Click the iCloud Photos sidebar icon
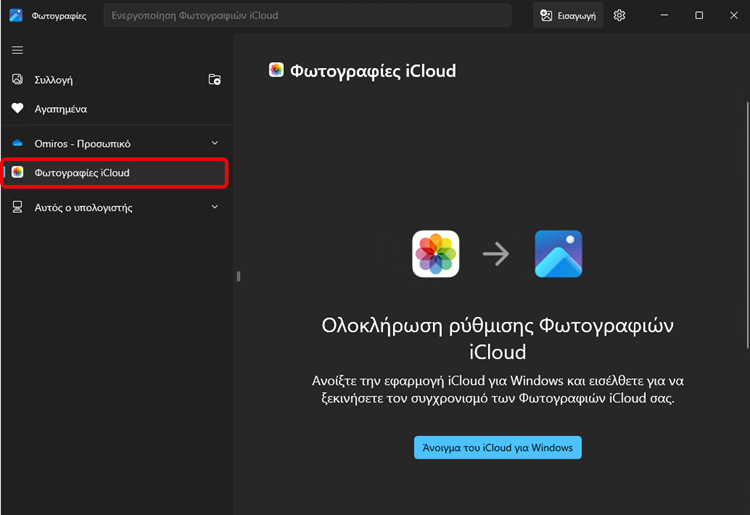This screenshot has height=515, width=750. coord(17,172)
